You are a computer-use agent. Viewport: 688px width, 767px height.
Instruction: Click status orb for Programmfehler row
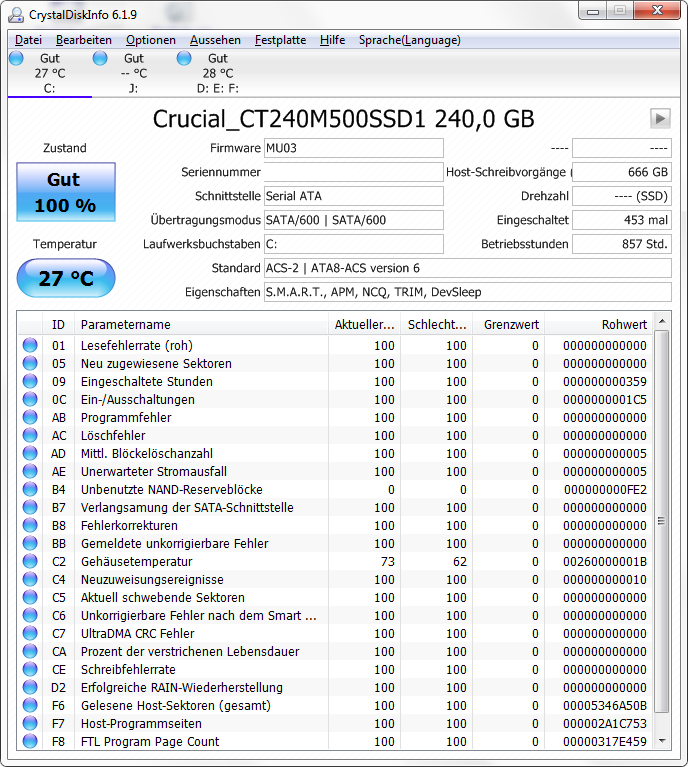(30, 417)
